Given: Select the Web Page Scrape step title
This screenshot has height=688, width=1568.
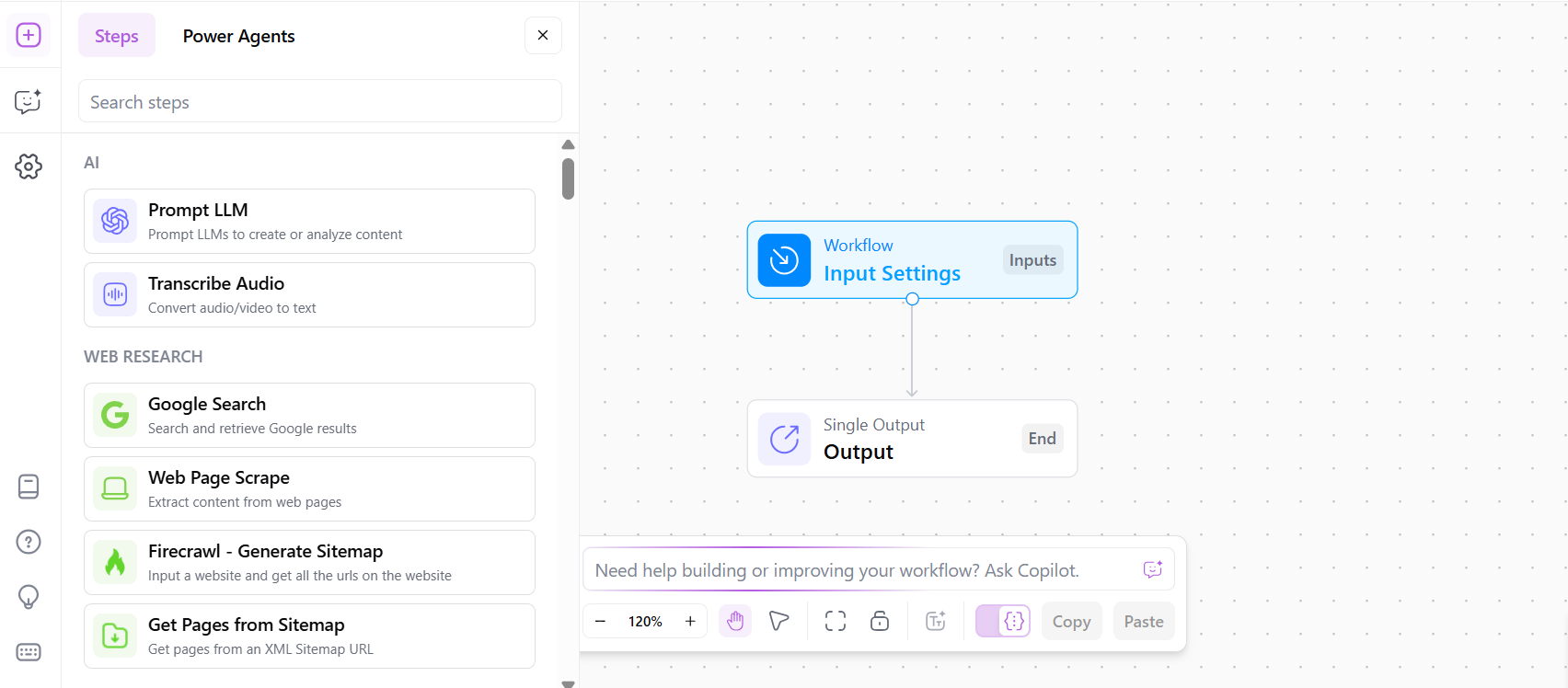Looking at the screenshot, I should tap(219, 477).
